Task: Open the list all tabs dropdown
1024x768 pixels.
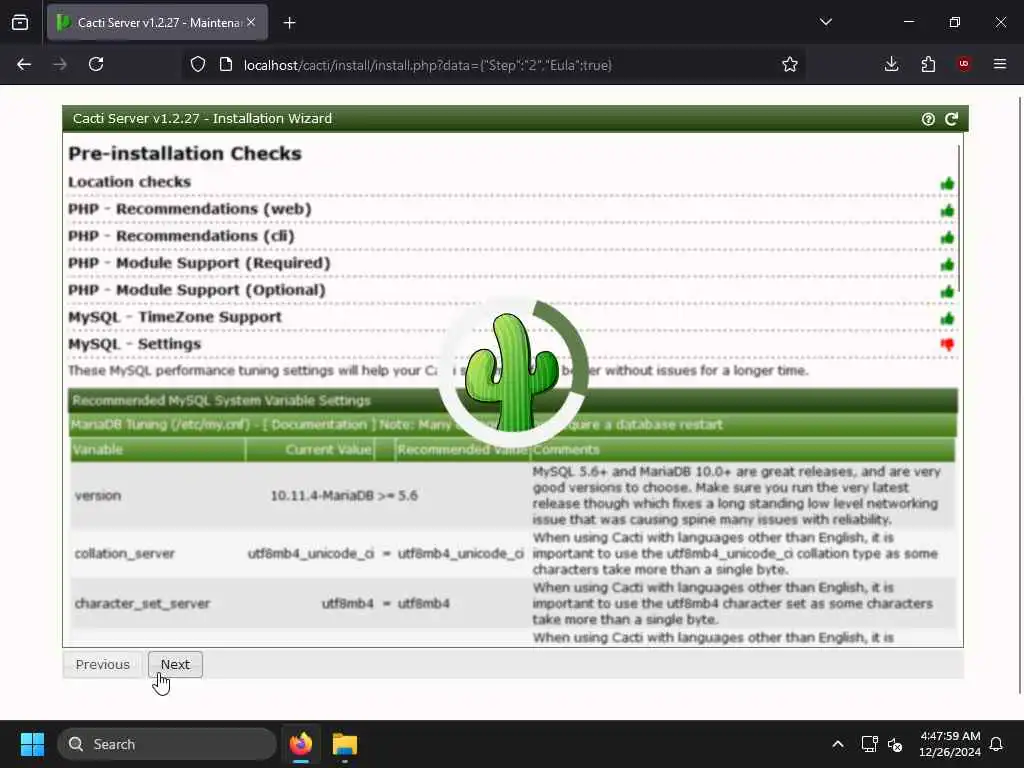Action: pyautogui.click(x=825, y=22)
